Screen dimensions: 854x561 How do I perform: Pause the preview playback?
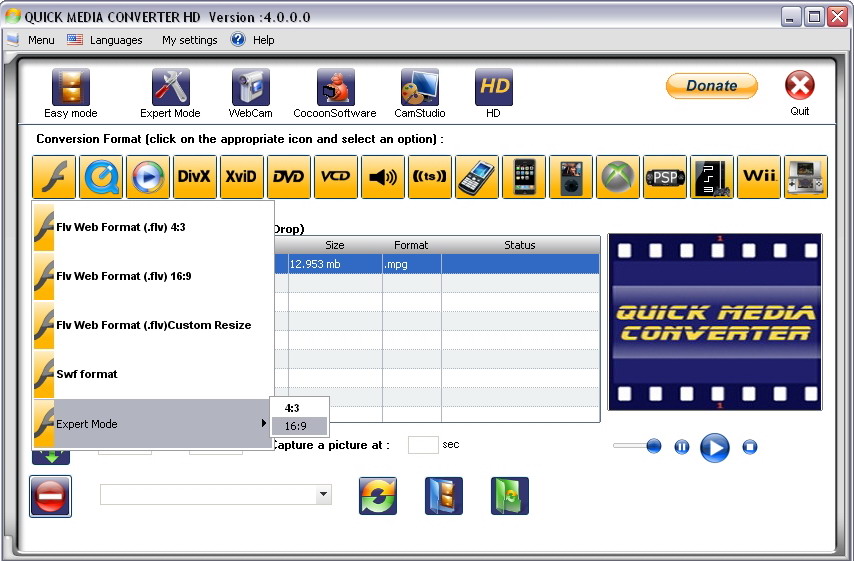681,447
